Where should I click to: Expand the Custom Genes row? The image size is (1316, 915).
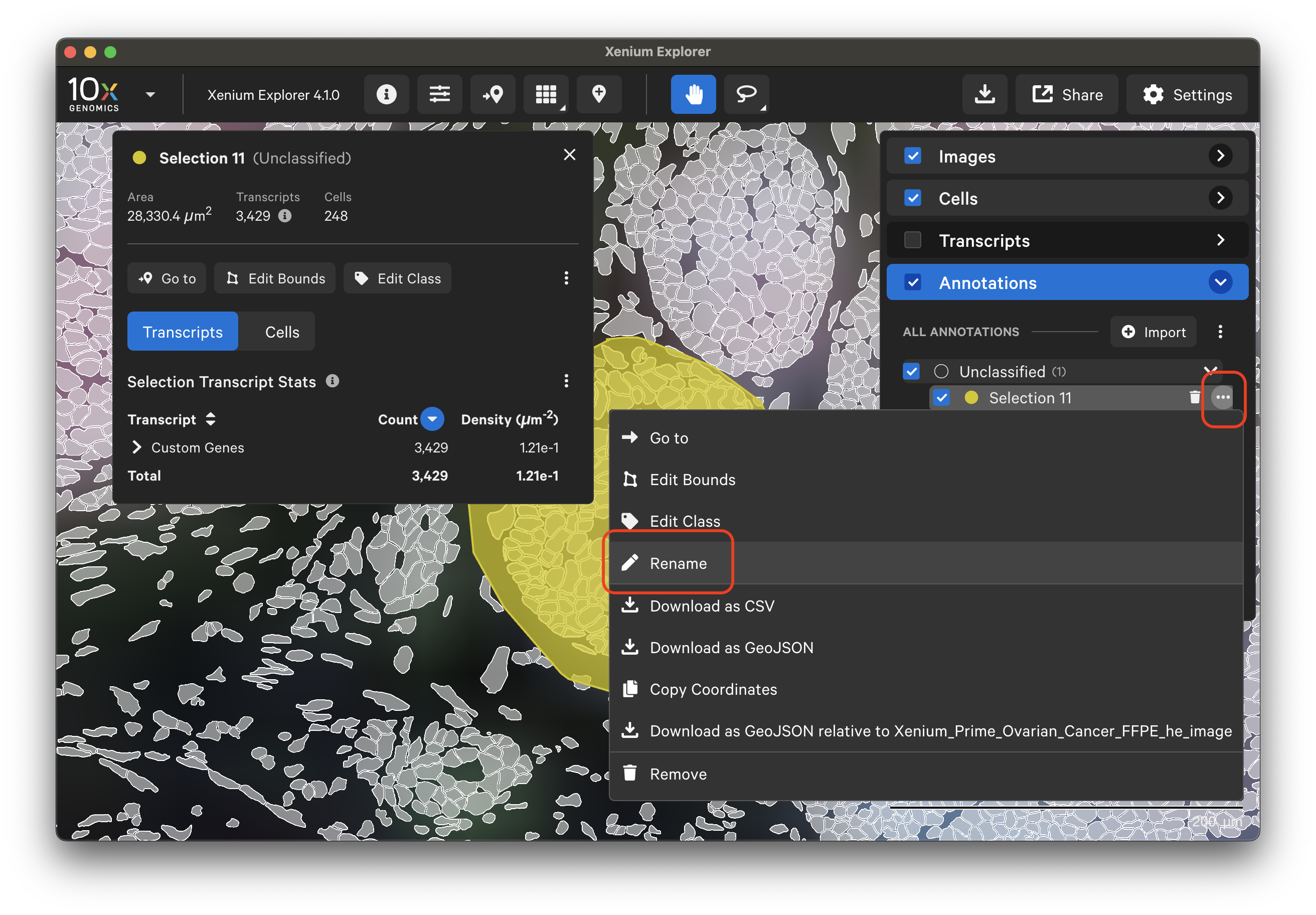[136, 447]
